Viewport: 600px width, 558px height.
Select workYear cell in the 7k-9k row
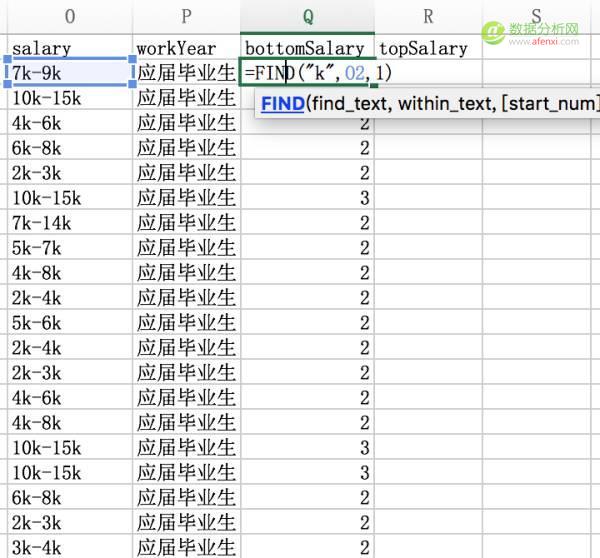(186, 72)
